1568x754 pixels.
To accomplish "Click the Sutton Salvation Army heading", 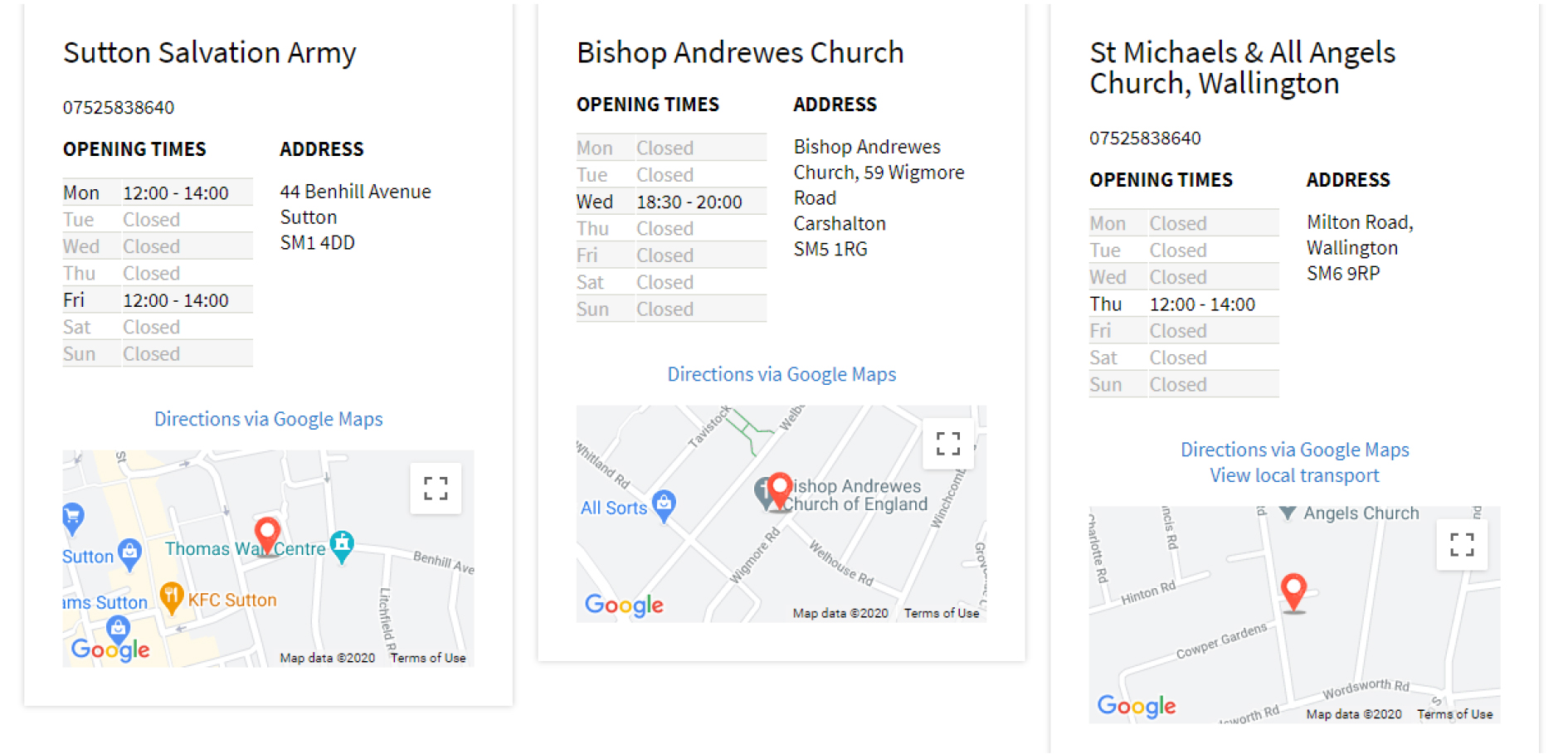I will (210, 52).
